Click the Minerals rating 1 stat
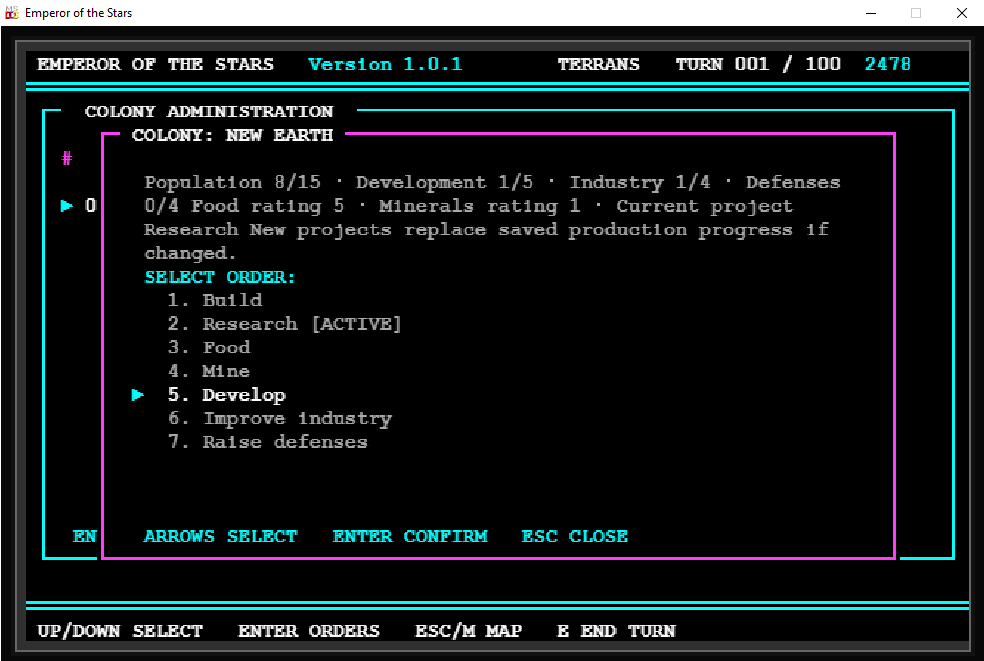Screen dimensions: 984x661 click(x=479, y=206)
